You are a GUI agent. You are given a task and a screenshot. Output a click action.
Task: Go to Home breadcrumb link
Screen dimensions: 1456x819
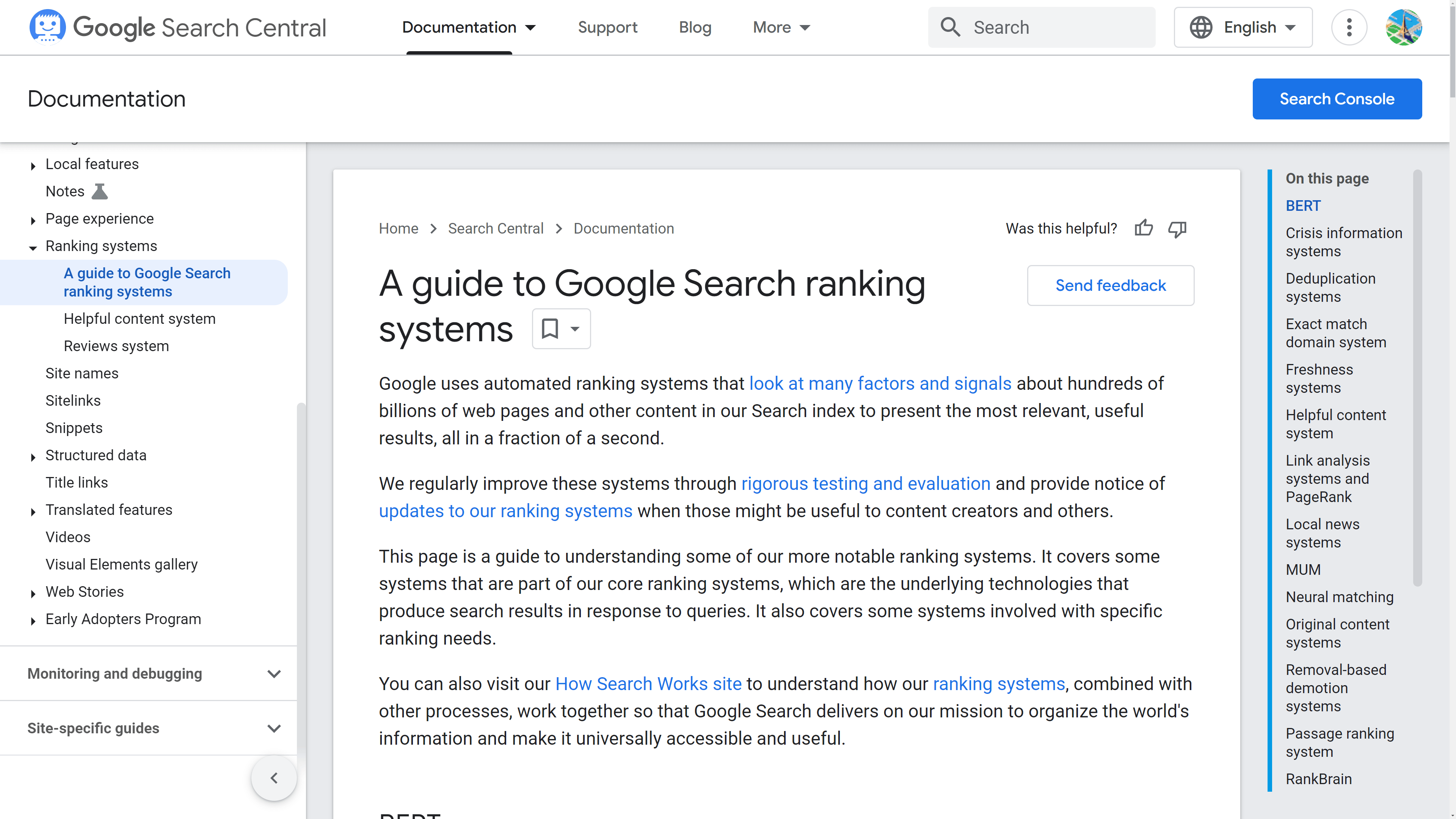click(x=399, y=228)
